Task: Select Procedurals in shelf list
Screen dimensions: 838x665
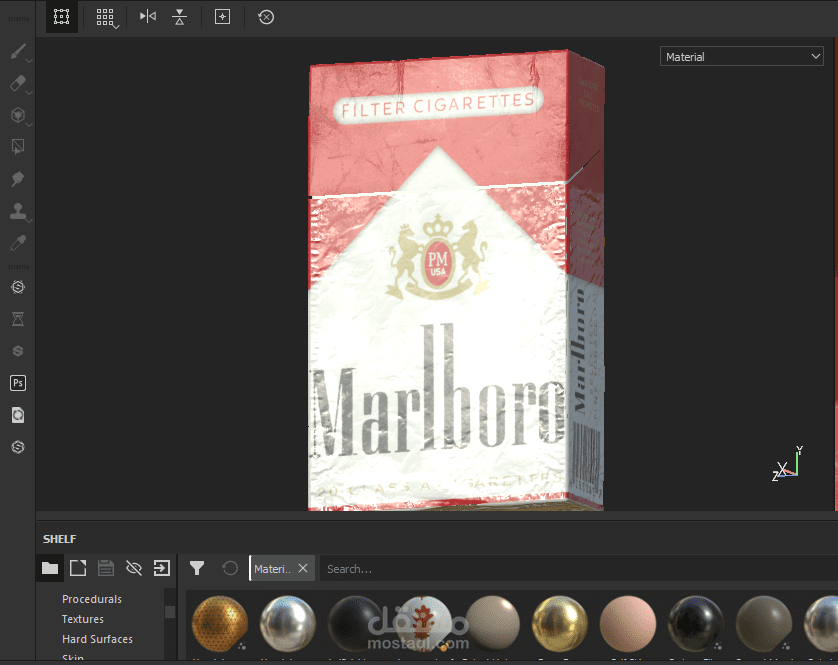Action: 92,599
